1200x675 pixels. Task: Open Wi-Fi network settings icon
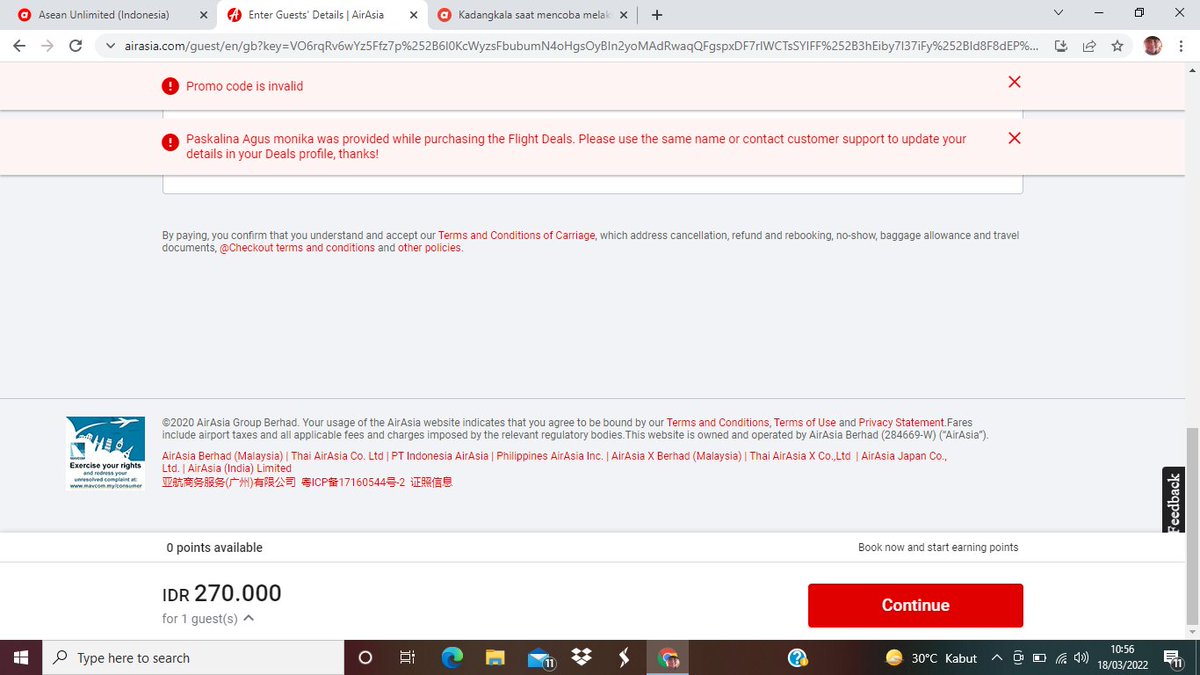point(1060,658)
